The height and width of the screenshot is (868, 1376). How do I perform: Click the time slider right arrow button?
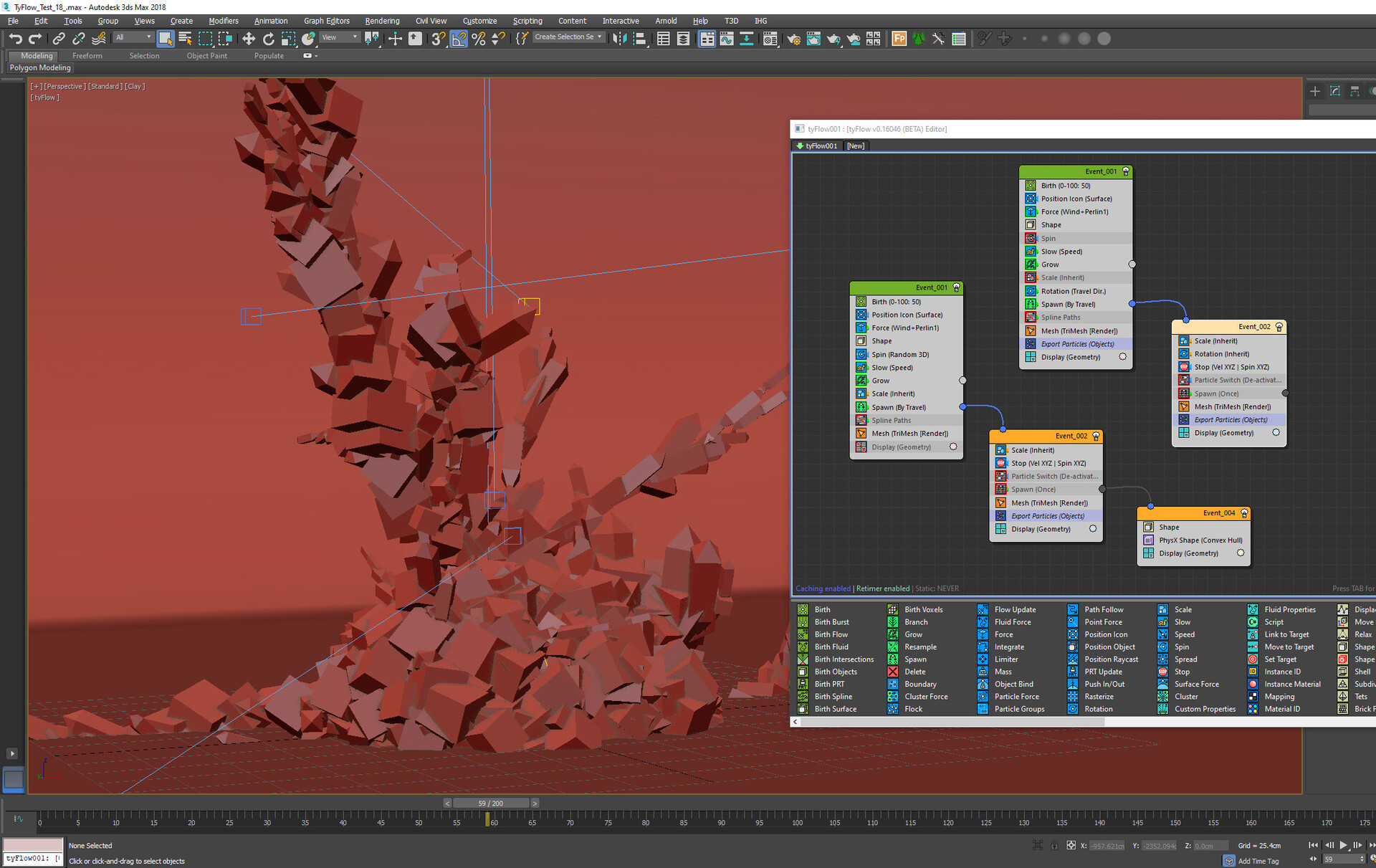tap(535, 803)
